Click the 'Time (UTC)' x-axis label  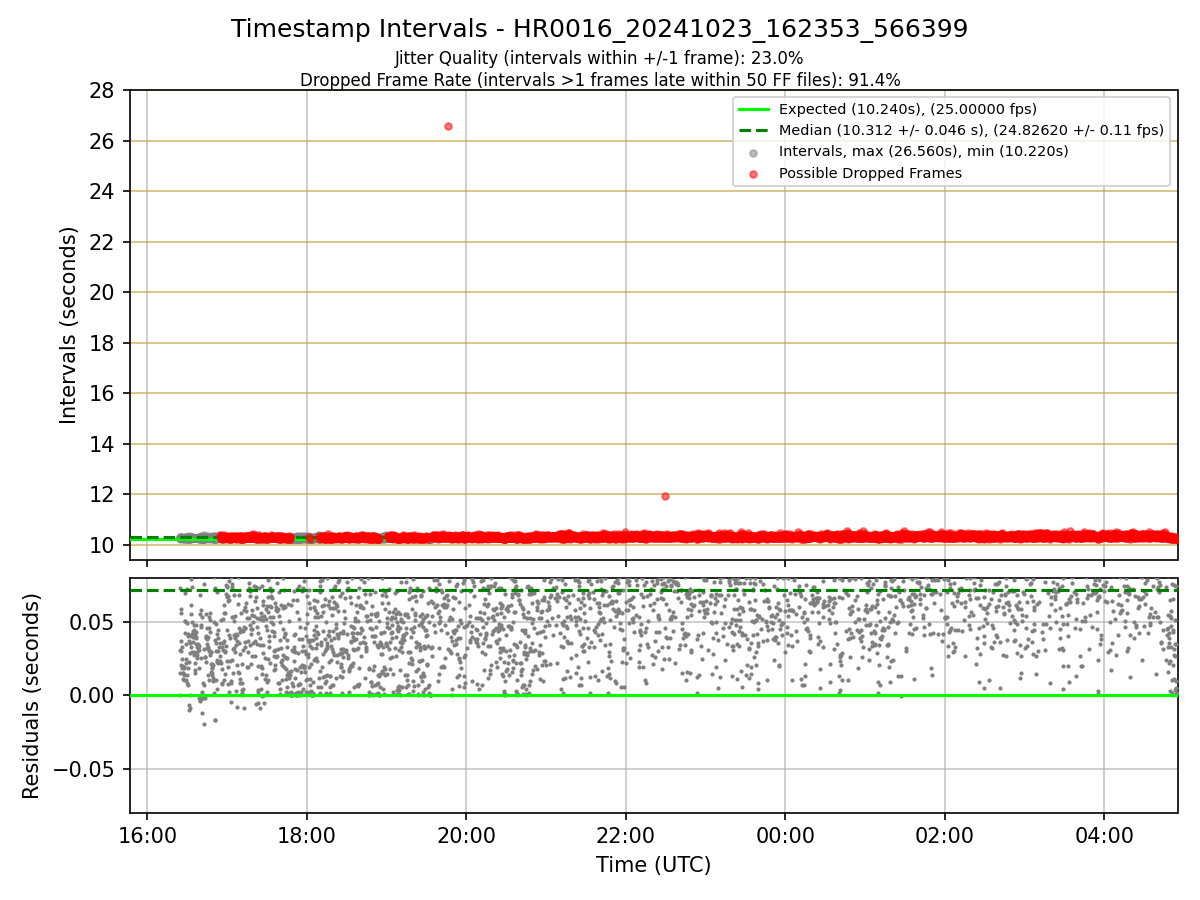click(x=653, y=865)
